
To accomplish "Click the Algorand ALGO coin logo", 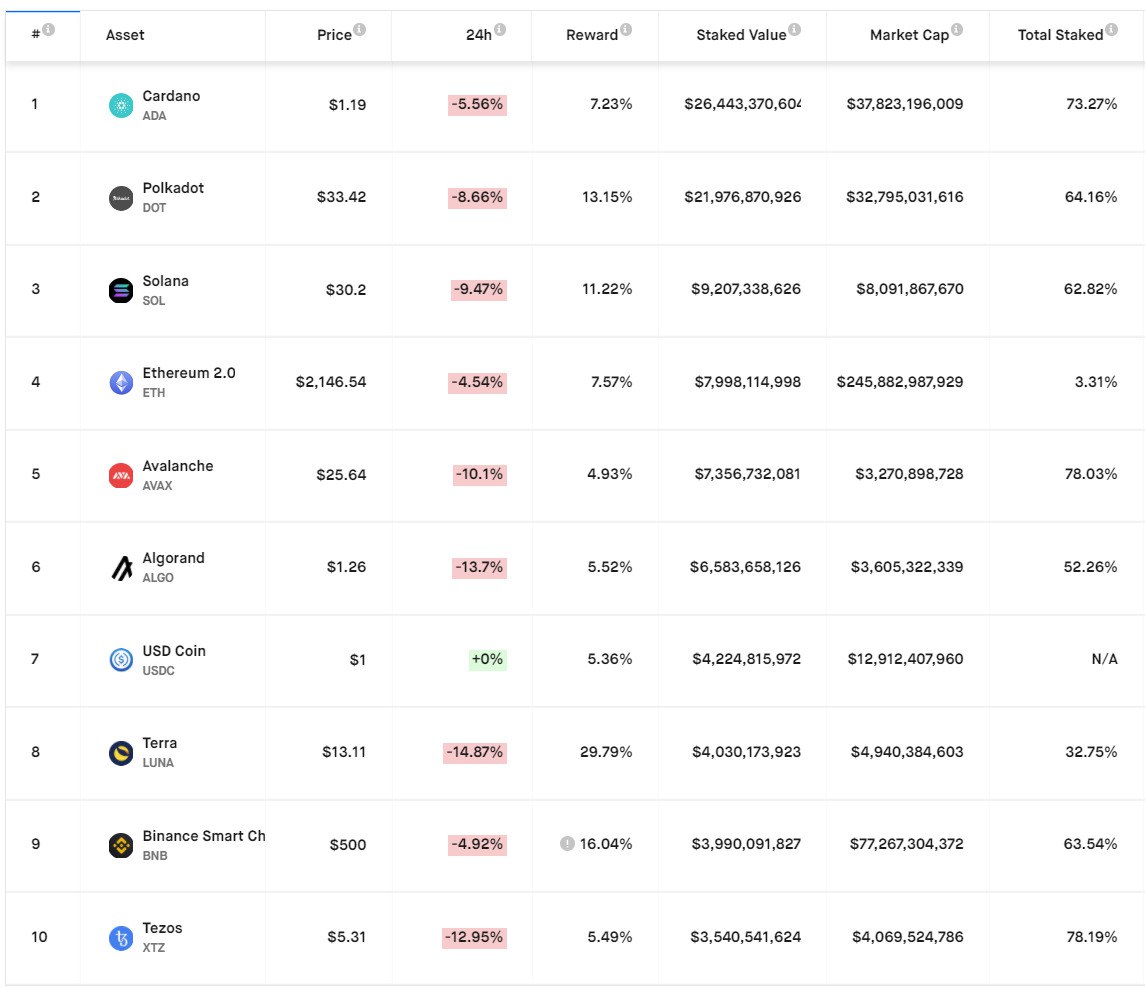I will (121, 568).
